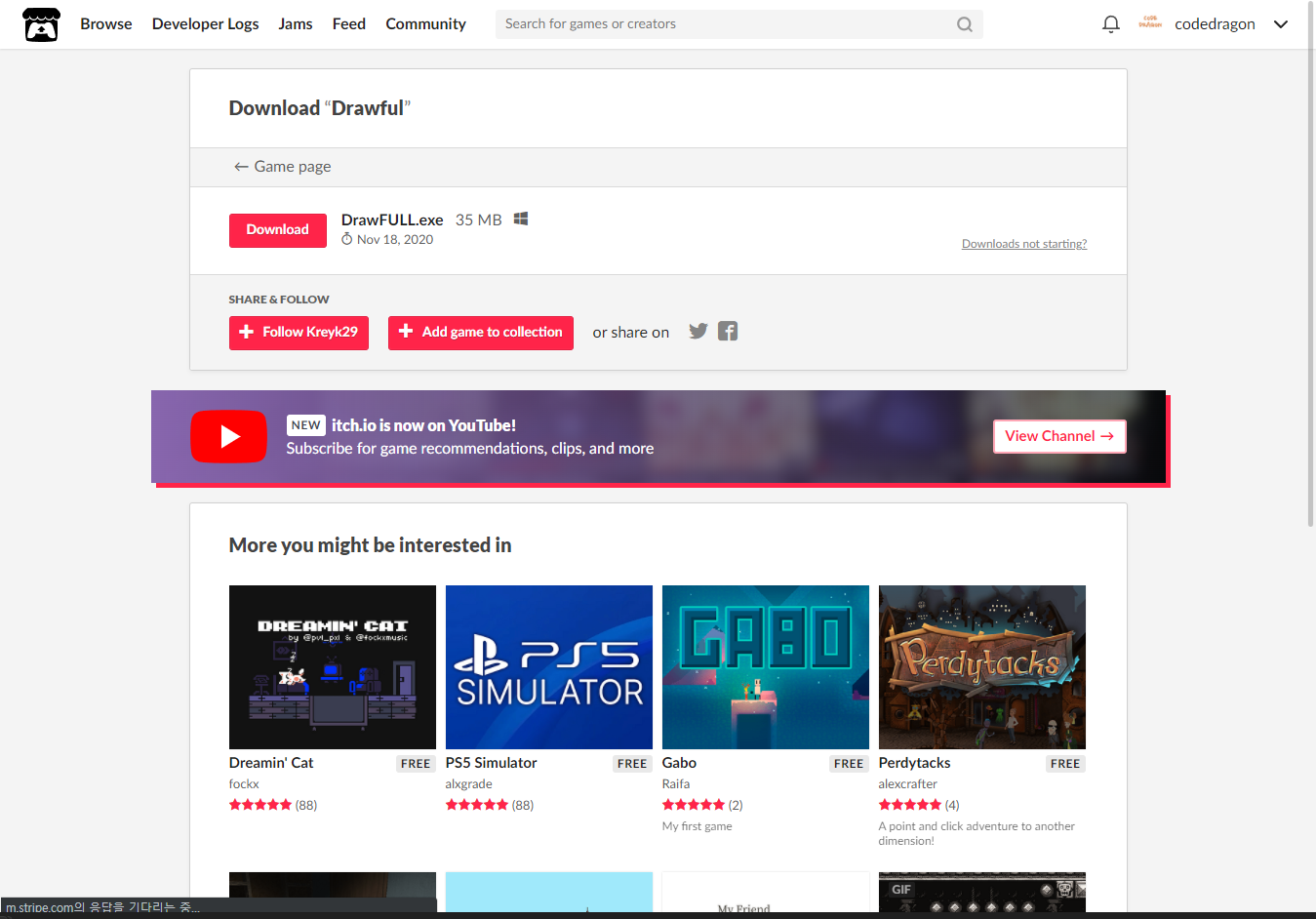Open the Perdytacks game thumbnail
This screenshot has width=1316, height=919.
(x=982, y=667)
